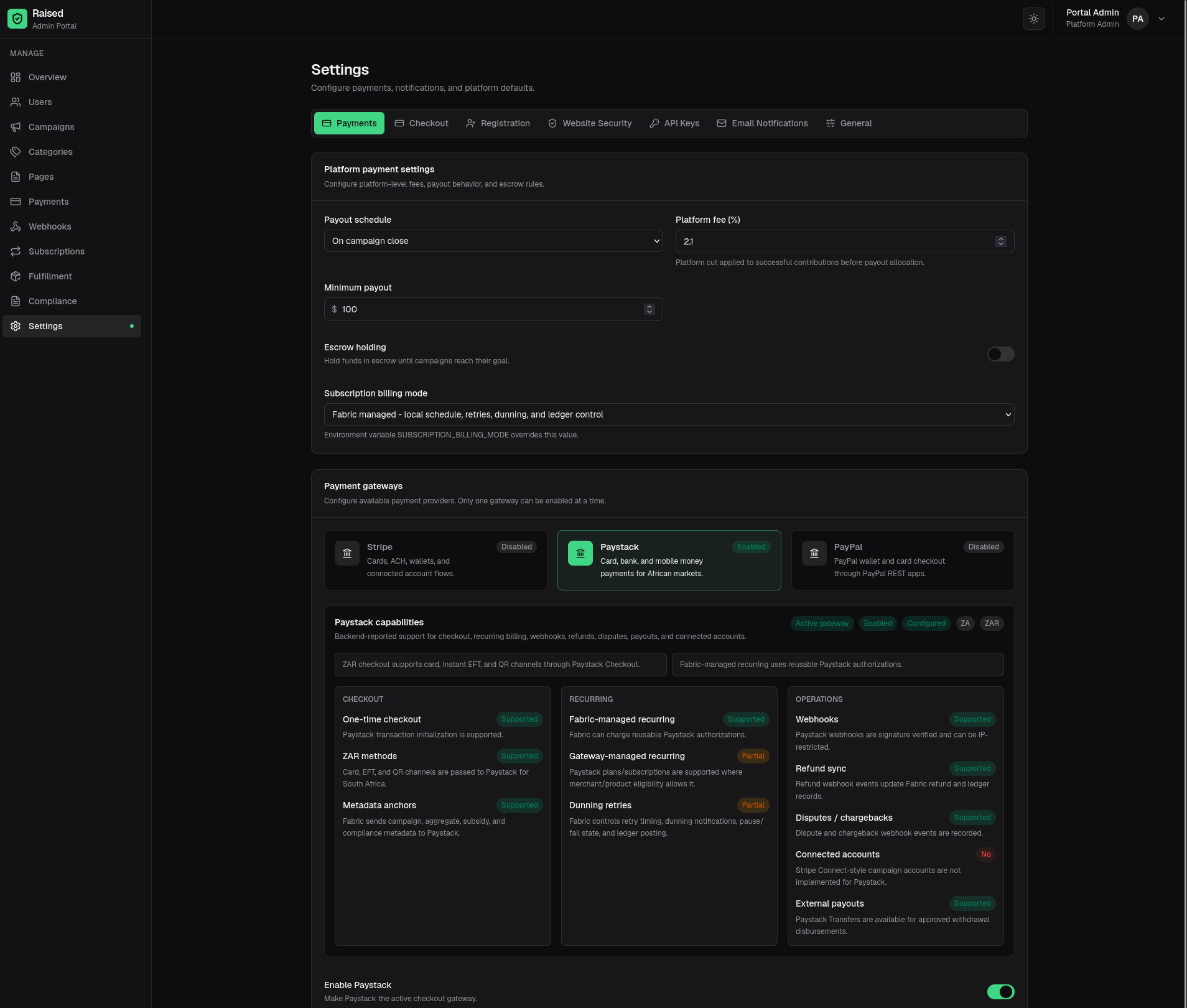
Task: Click the Subscriptions repeat icon
Action: (x=16, y=251)
